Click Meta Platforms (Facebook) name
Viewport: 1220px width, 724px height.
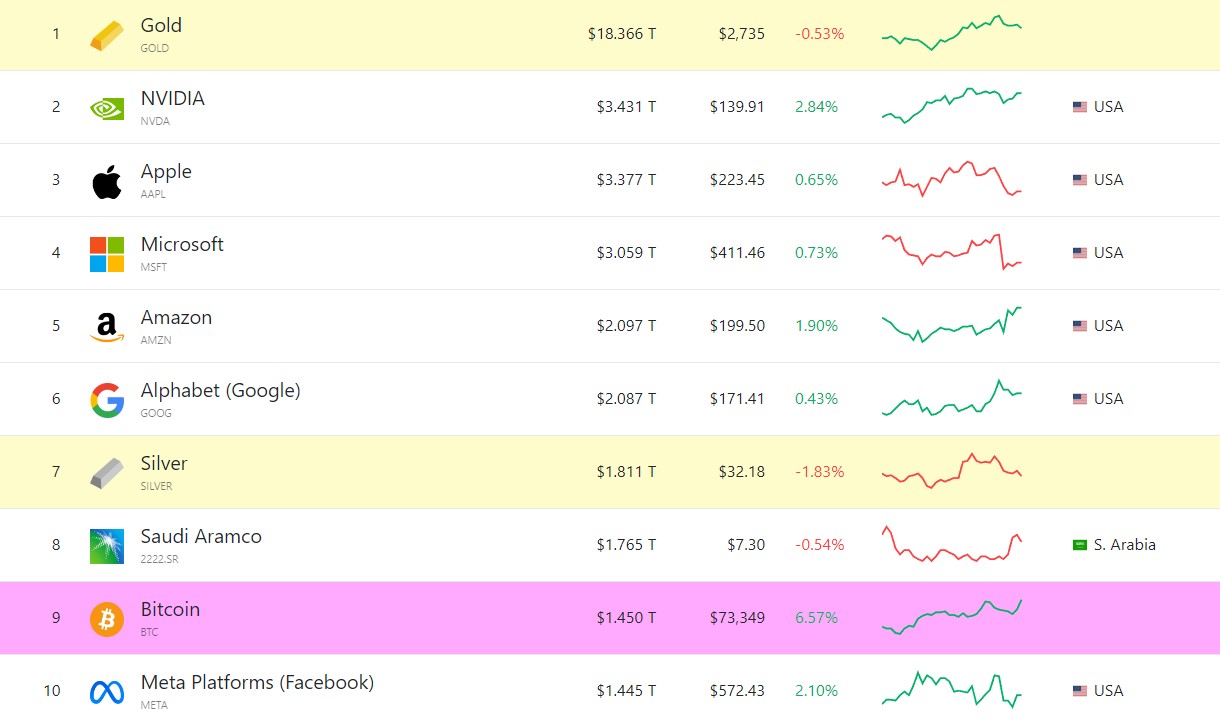coord(256,681)
